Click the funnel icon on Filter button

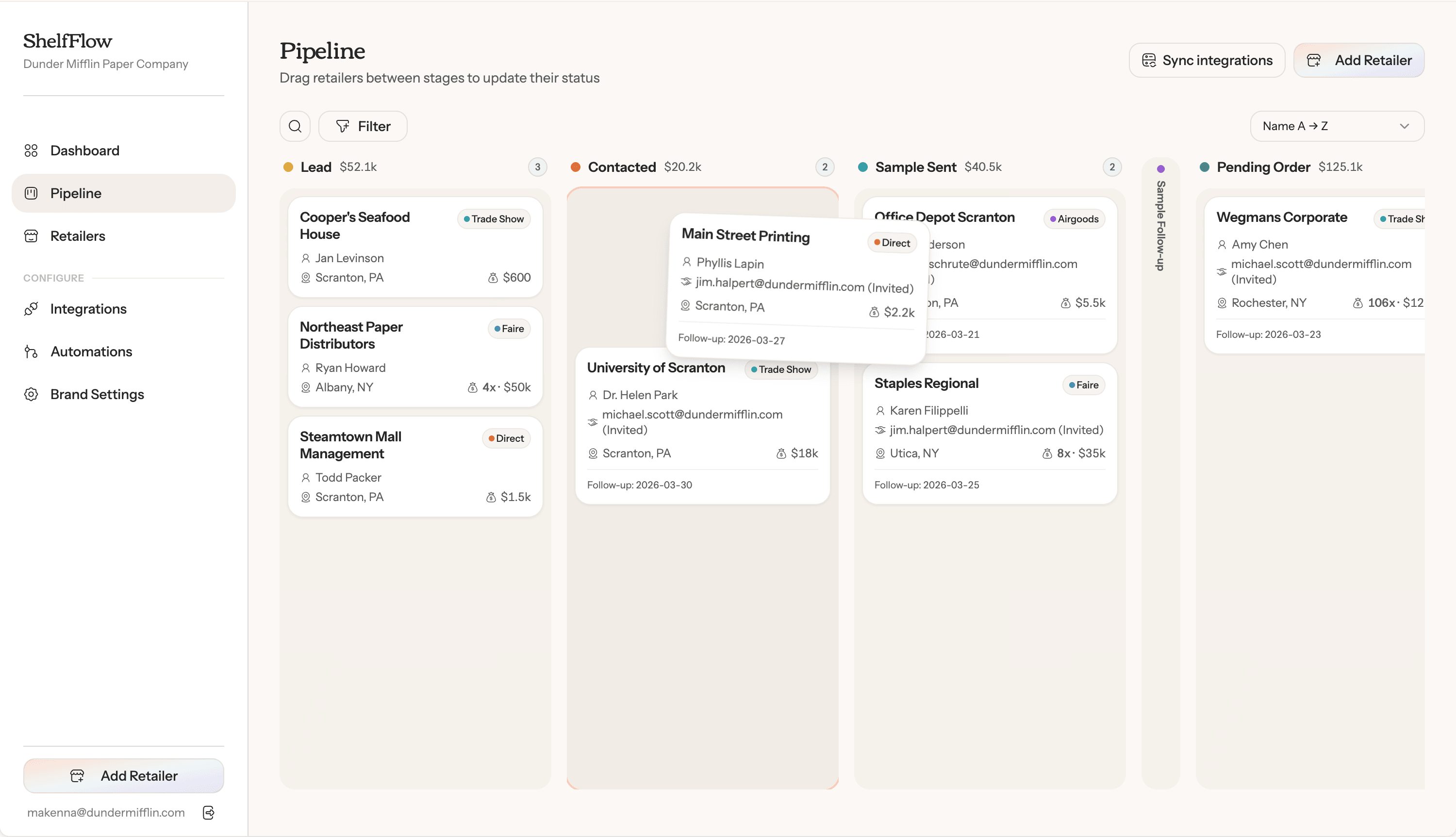click(343, 126)
